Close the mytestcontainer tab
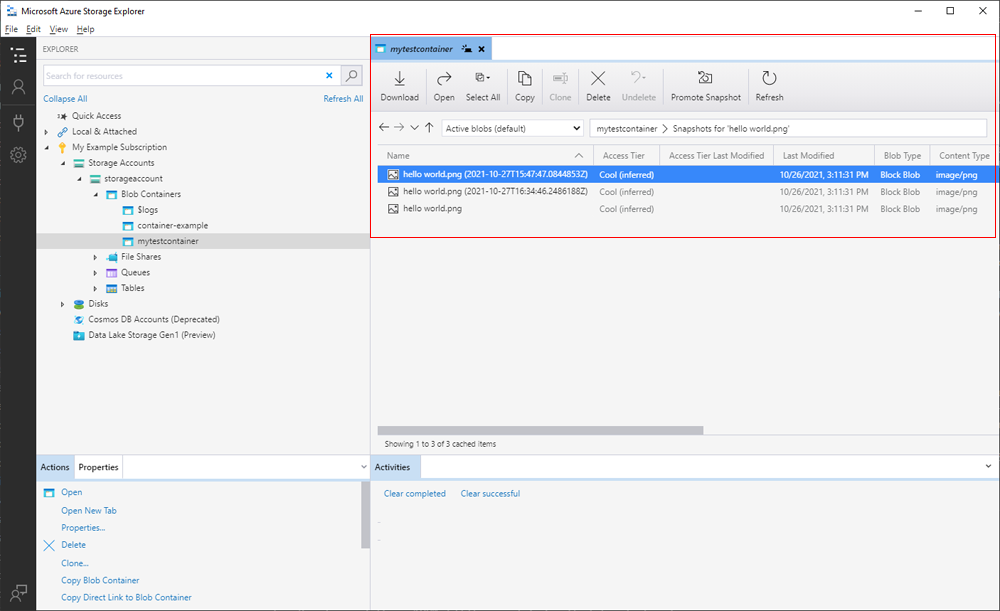The width and height of the screenshot is (1000, 611). coord(482,49)
